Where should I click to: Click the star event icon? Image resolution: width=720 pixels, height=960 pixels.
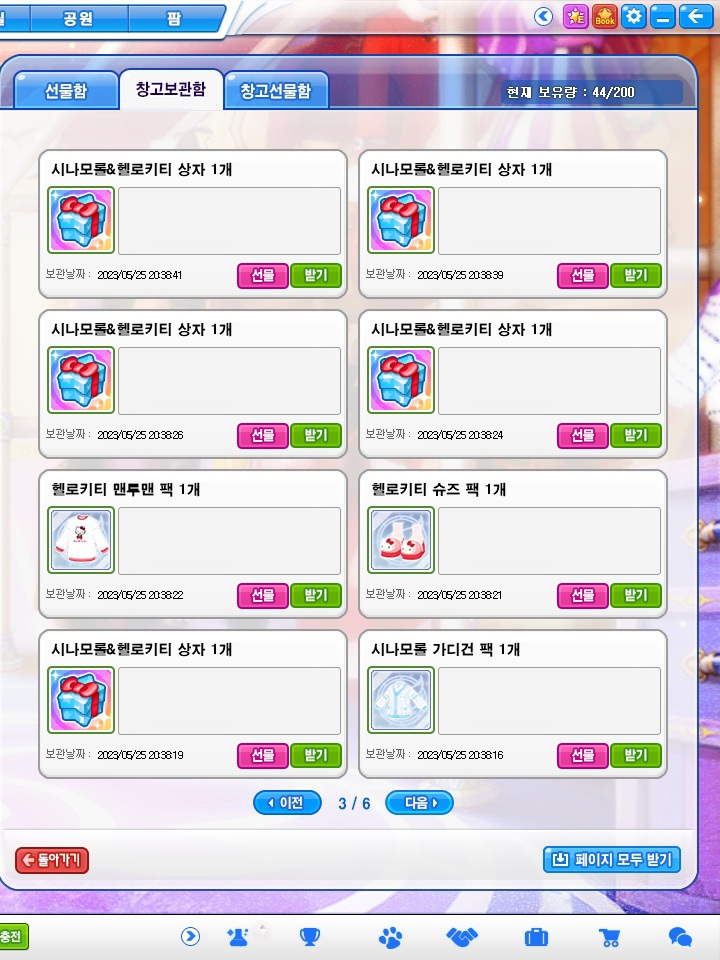[576, 16]
